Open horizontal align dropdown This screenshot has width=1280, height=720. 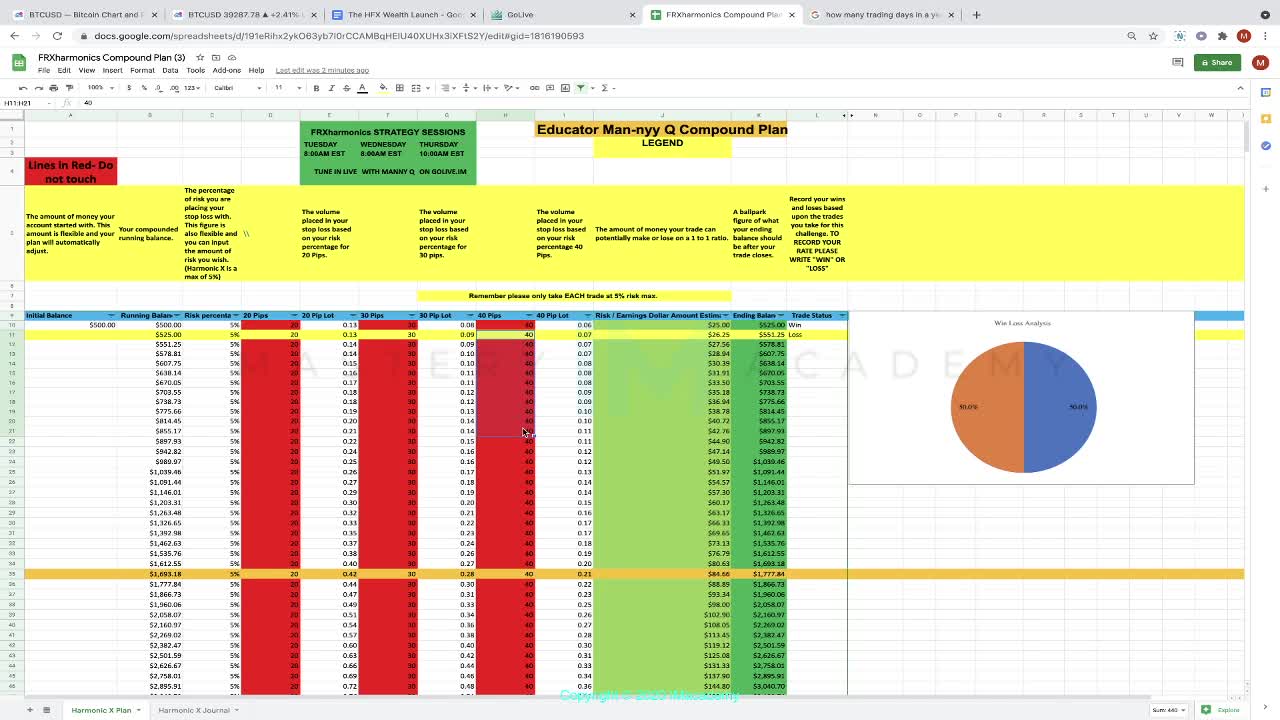pyautogui.click(x=449, y=88)
